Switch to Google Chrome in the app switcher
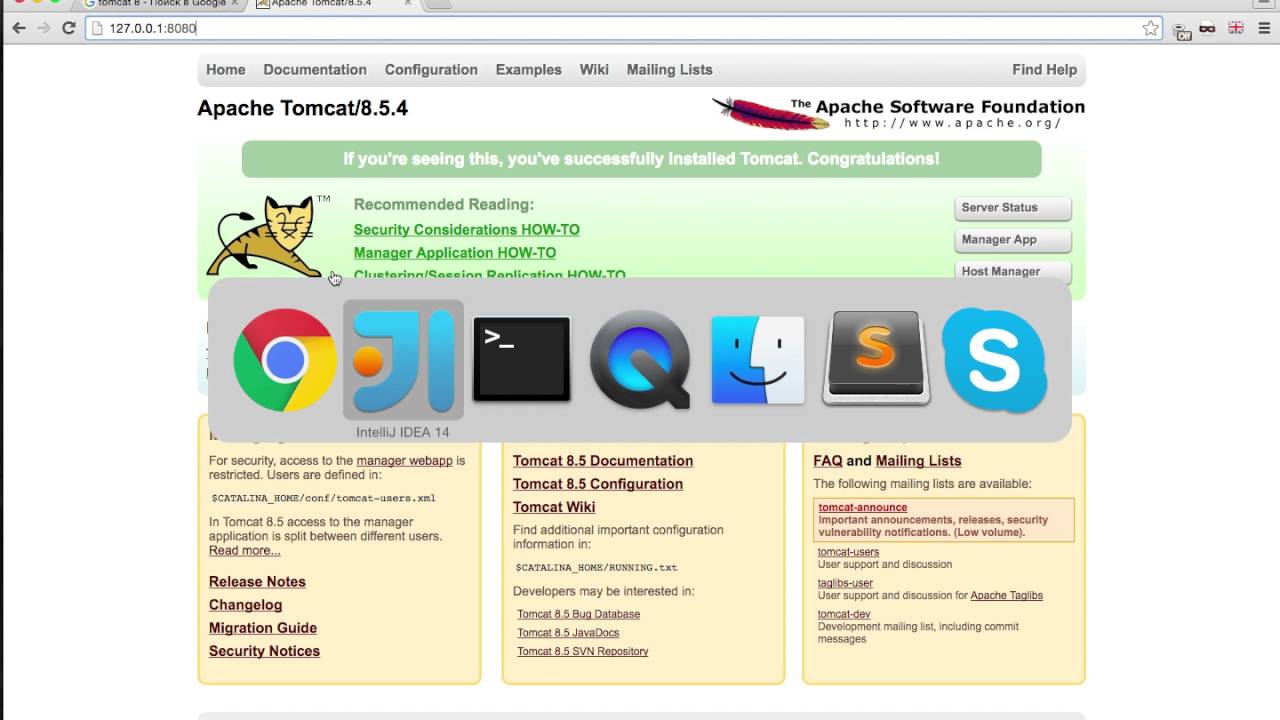This screenshot has height=720, width=1280. 285,360
